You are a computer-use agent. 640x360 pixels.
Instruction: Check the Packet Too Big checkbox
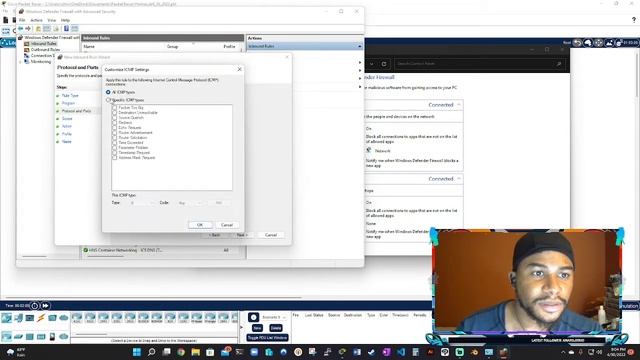115,107
